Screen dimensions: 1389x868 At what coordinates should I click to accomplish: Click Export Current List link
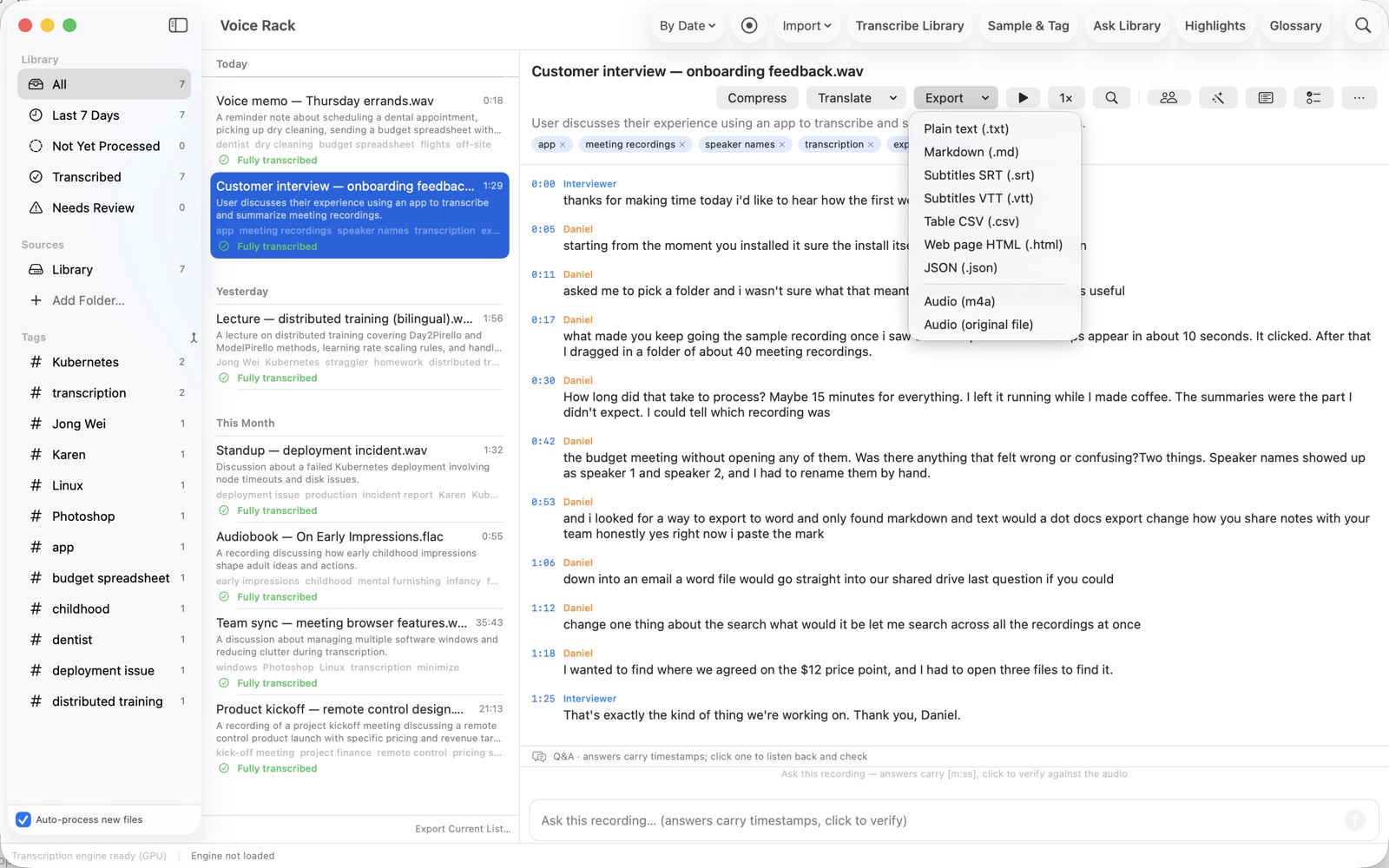tap(463, 829)
